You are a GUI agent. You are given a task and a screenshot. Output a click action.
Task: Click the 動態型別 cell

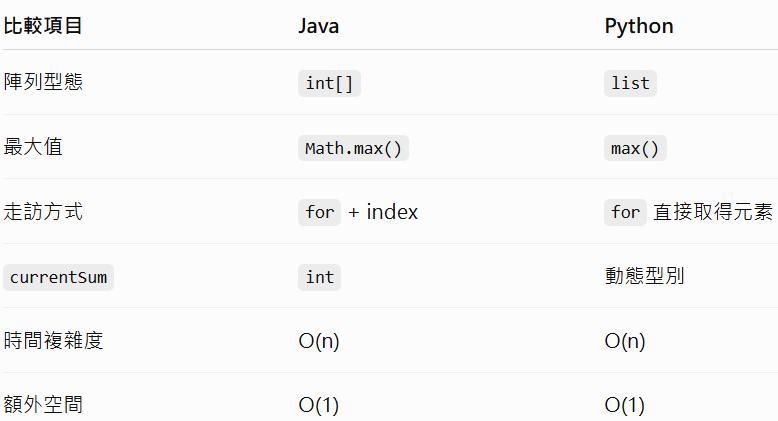click(645, 276)
